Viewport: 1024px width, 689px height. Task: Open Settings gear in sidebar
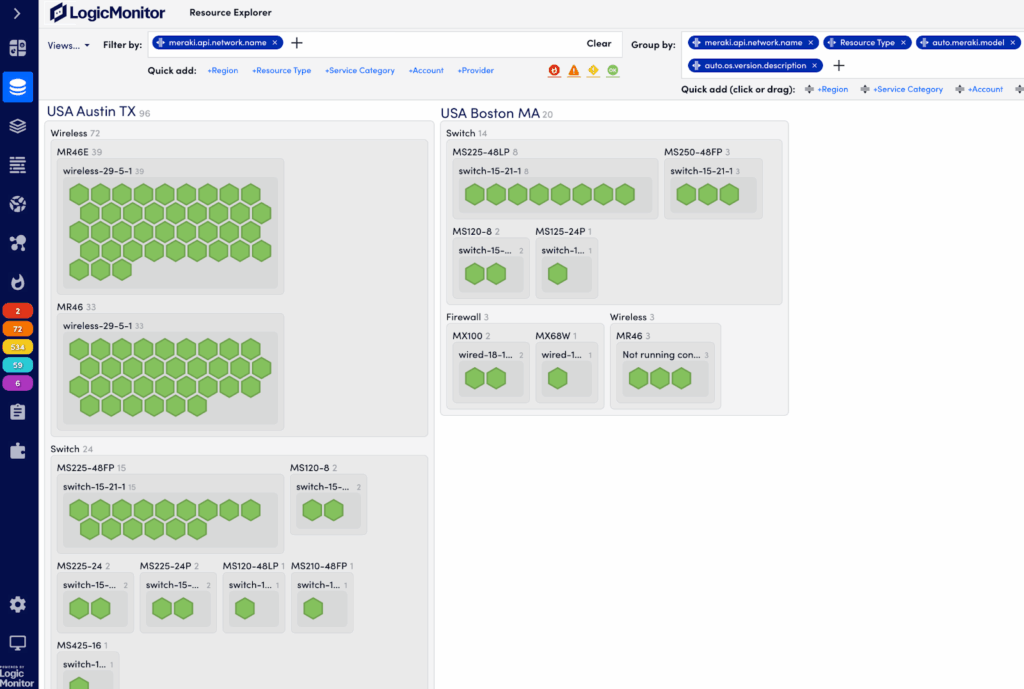(17, 605)
